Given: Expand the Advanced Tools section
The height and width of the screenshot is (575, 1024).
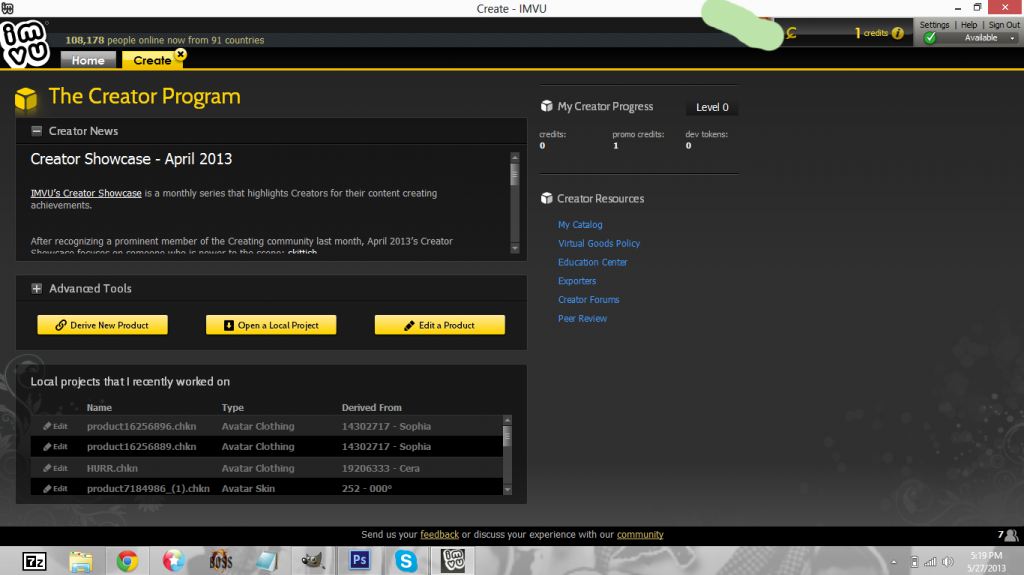Looking at the screenshot, I should coord(37,288).
